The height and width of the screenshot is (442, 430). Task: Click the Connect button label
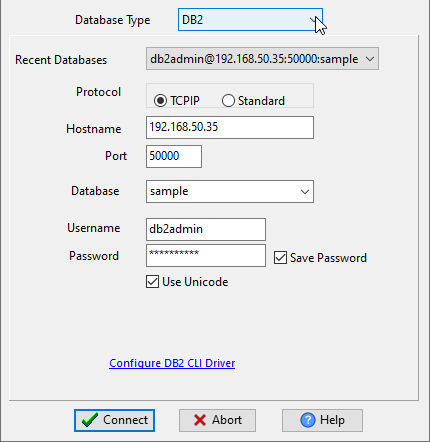pos(125,420)
